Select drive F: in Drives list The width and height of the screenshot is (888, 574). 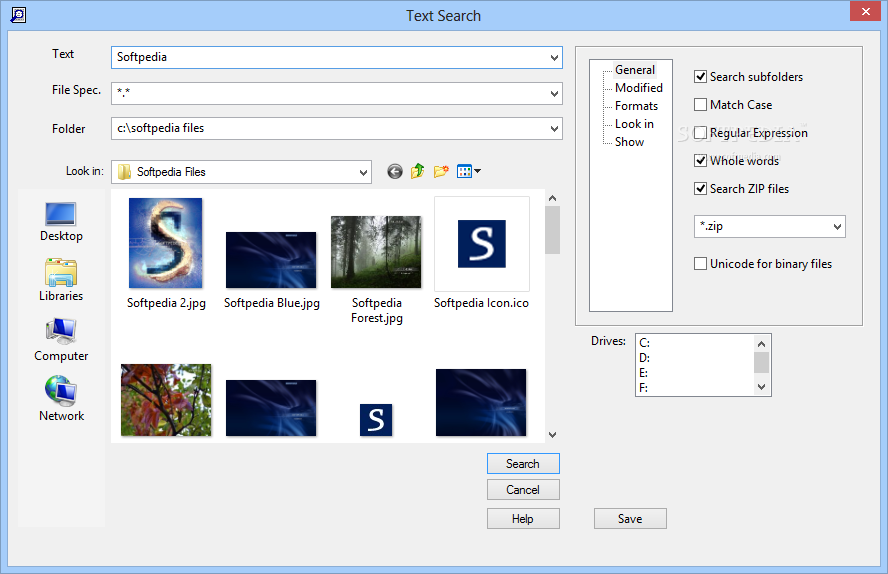coord(644,388)
